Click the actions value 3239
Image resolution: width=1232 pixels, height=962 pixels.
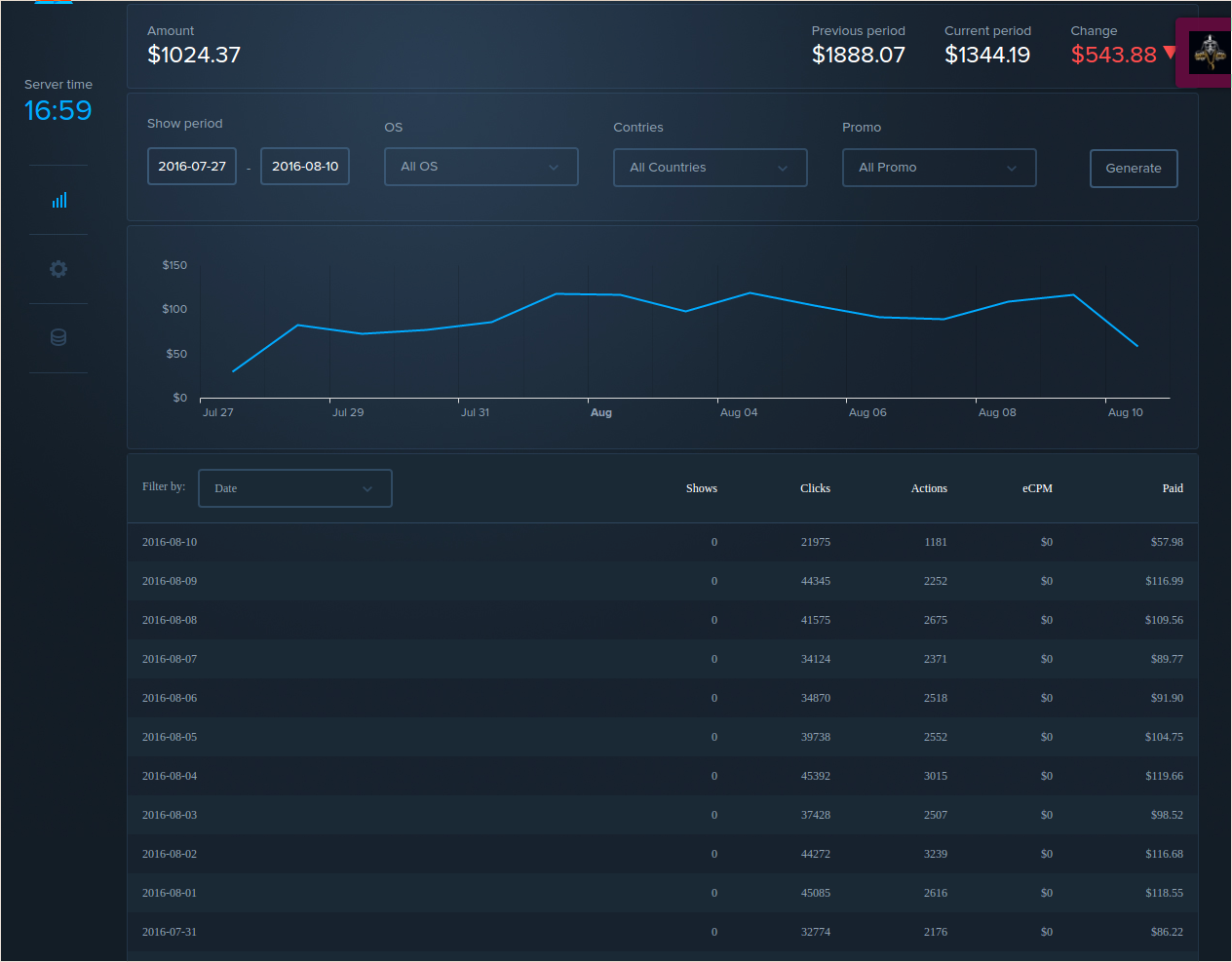pos(936,854)
